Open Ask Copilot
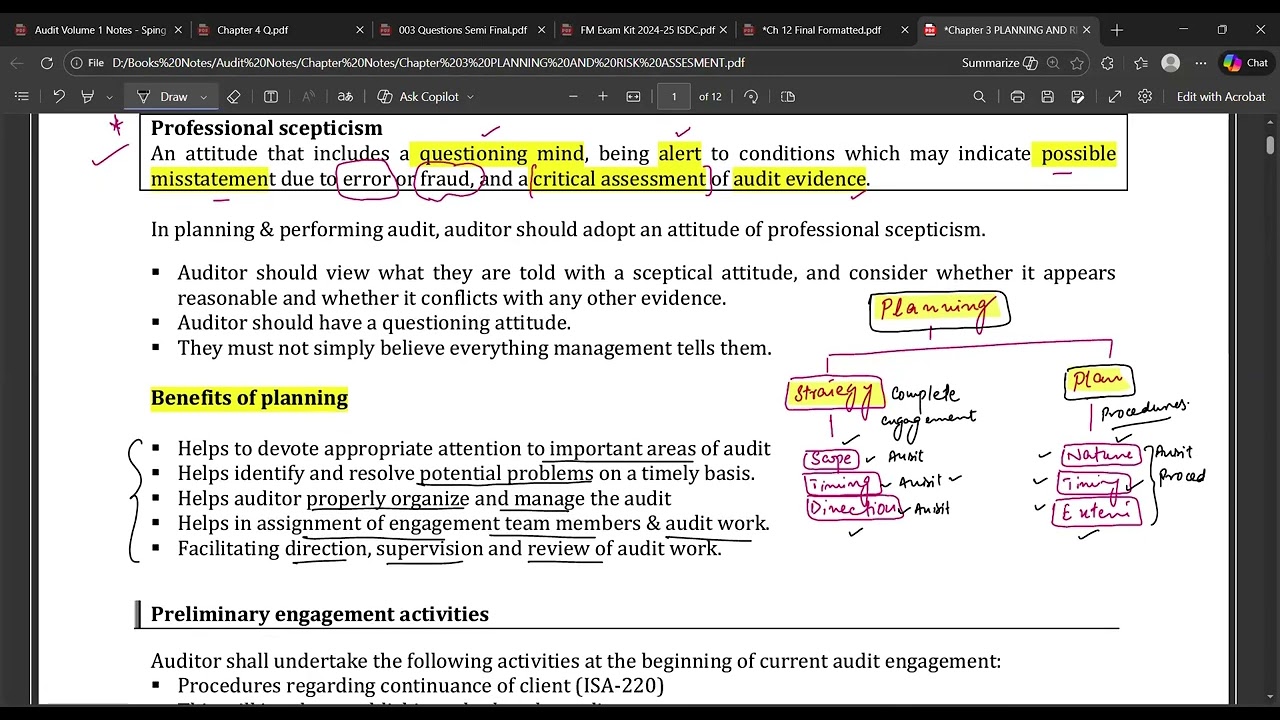 click(418, 96)
